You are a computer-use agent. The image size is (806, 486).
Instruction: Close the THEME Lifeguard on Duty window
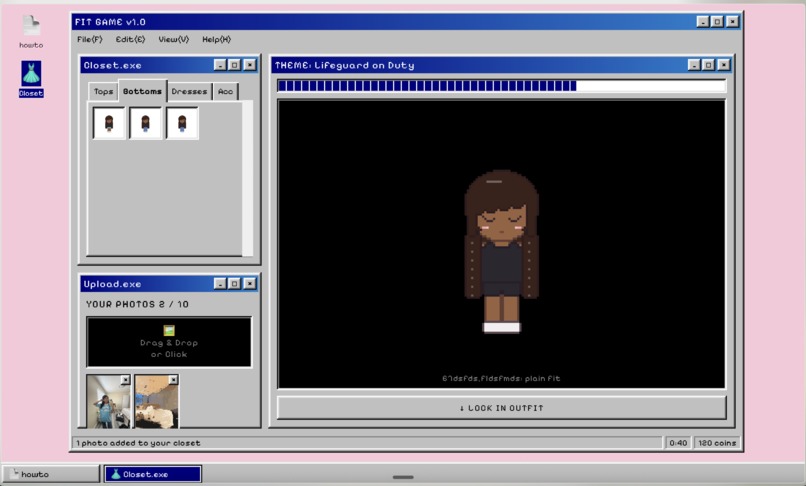(x=723, y=65)
